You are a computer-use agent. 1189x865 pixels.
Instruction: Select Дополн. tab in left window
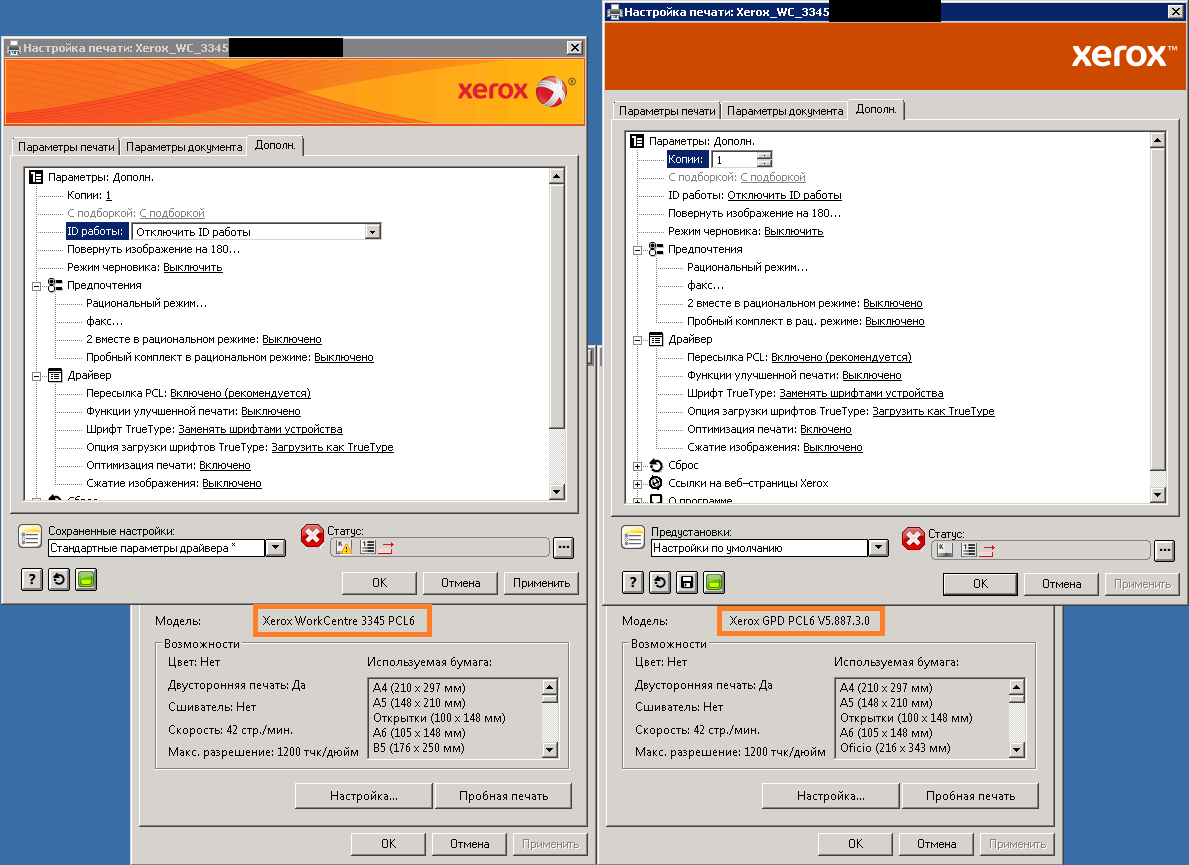(275, 145)
